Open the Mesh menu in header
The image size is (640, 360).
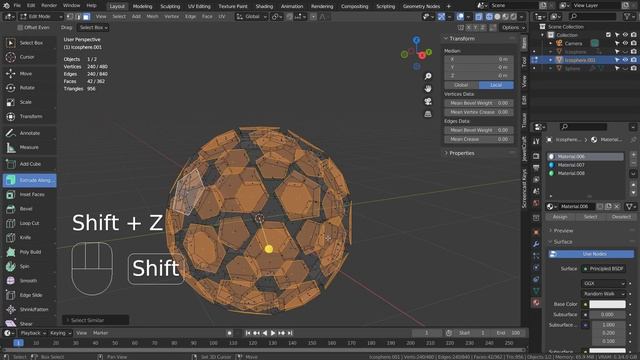click(152, 17)
